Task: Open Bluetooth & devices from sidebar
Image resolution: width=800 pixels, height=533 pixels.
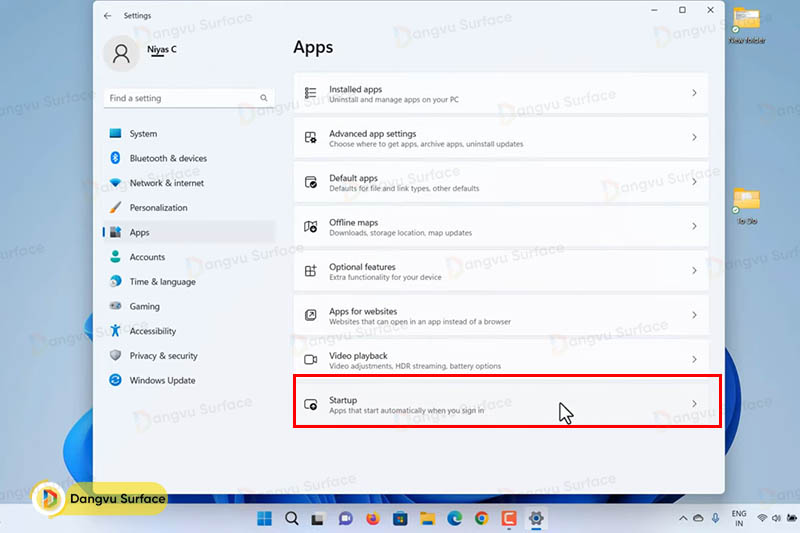Action: [x=167, y=158]
